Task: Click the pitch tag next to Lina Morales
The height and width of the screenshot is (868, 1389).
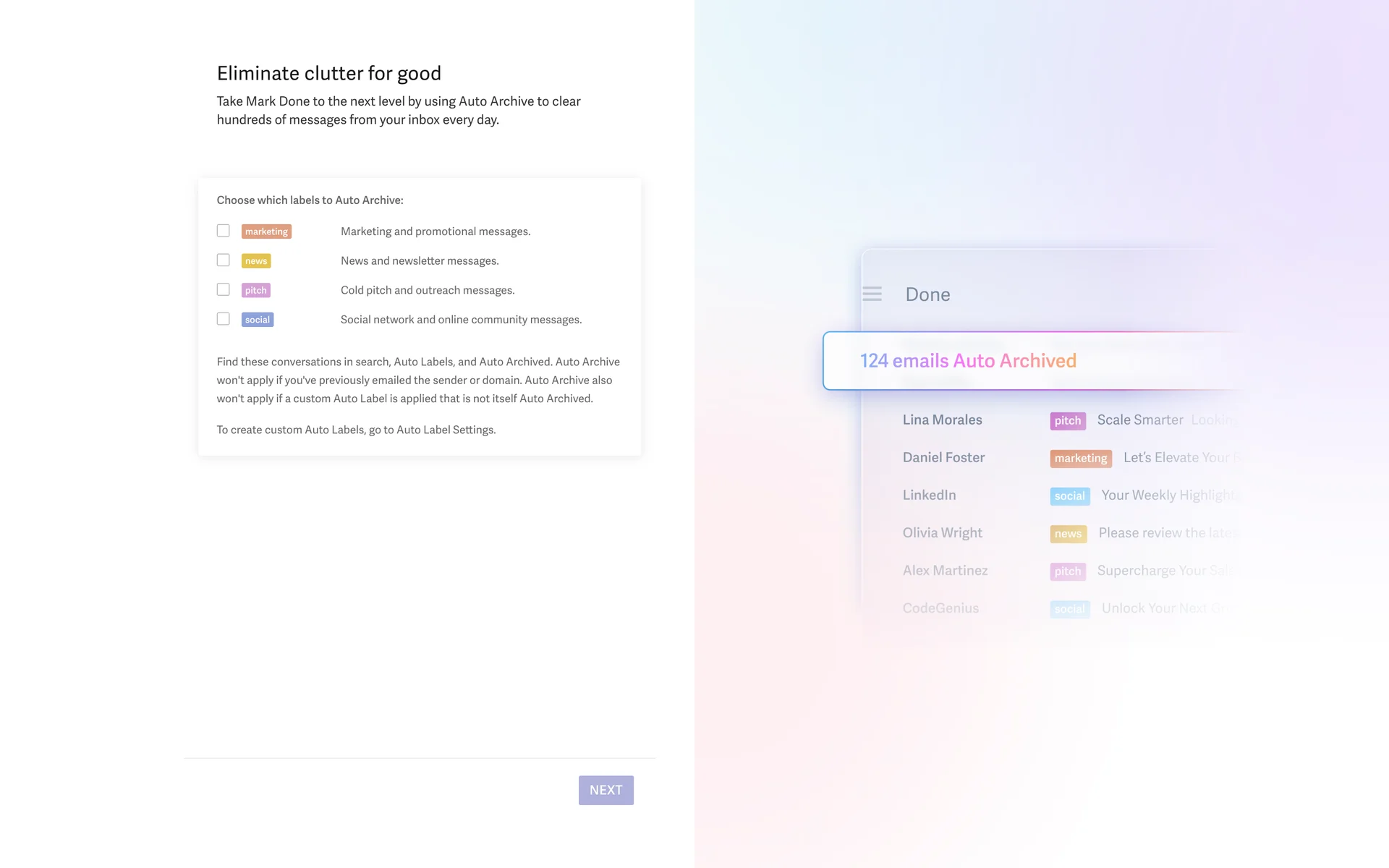Action: [x=1067, y=421]
